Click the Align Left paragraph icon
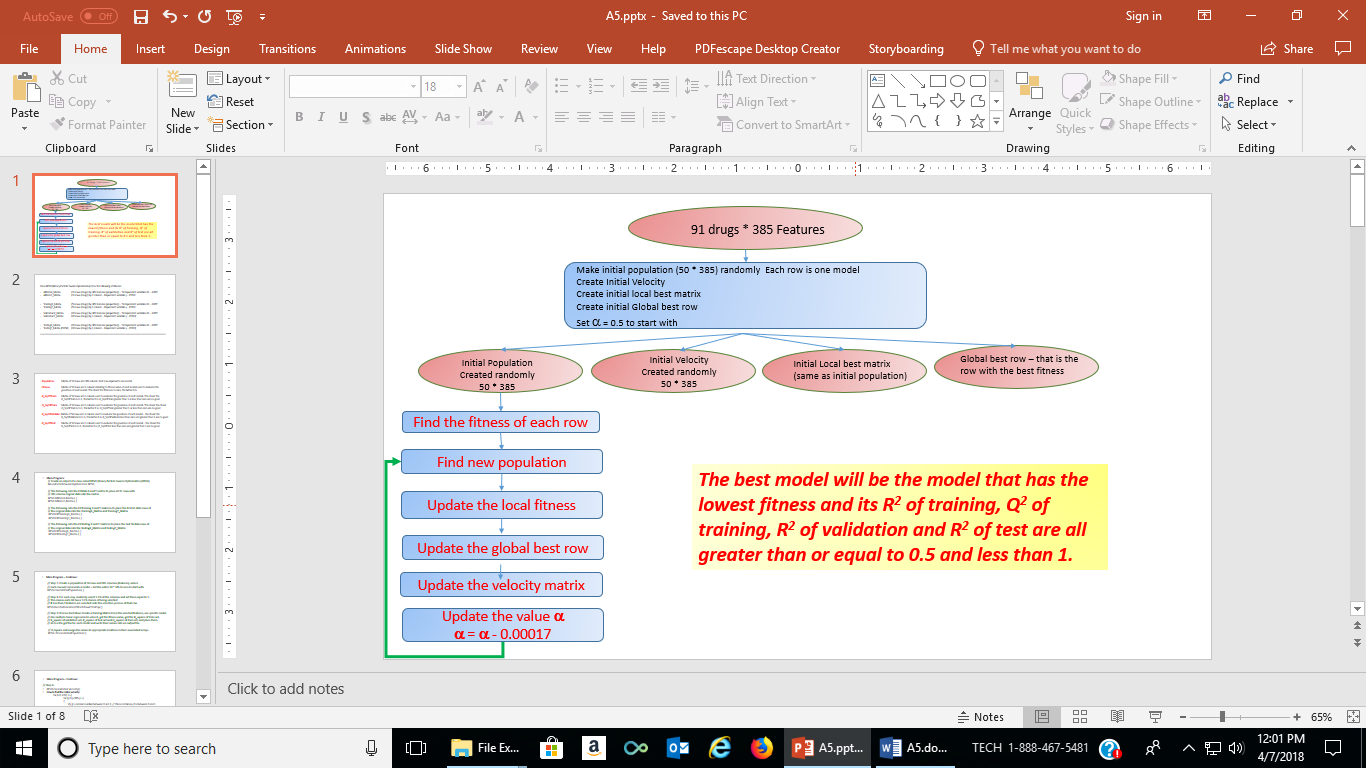Image resolution: width=1366 pixels, height=768 pixels. pos(564,118)
